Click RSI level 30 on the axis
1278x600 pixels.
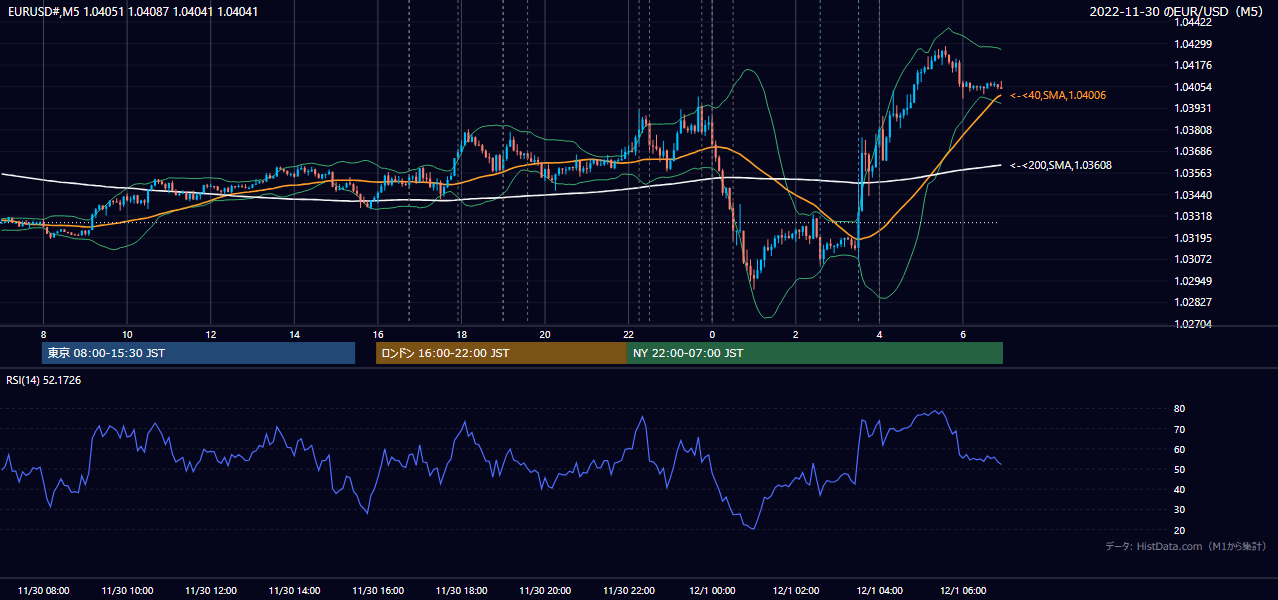click(x=1180, y=510)
